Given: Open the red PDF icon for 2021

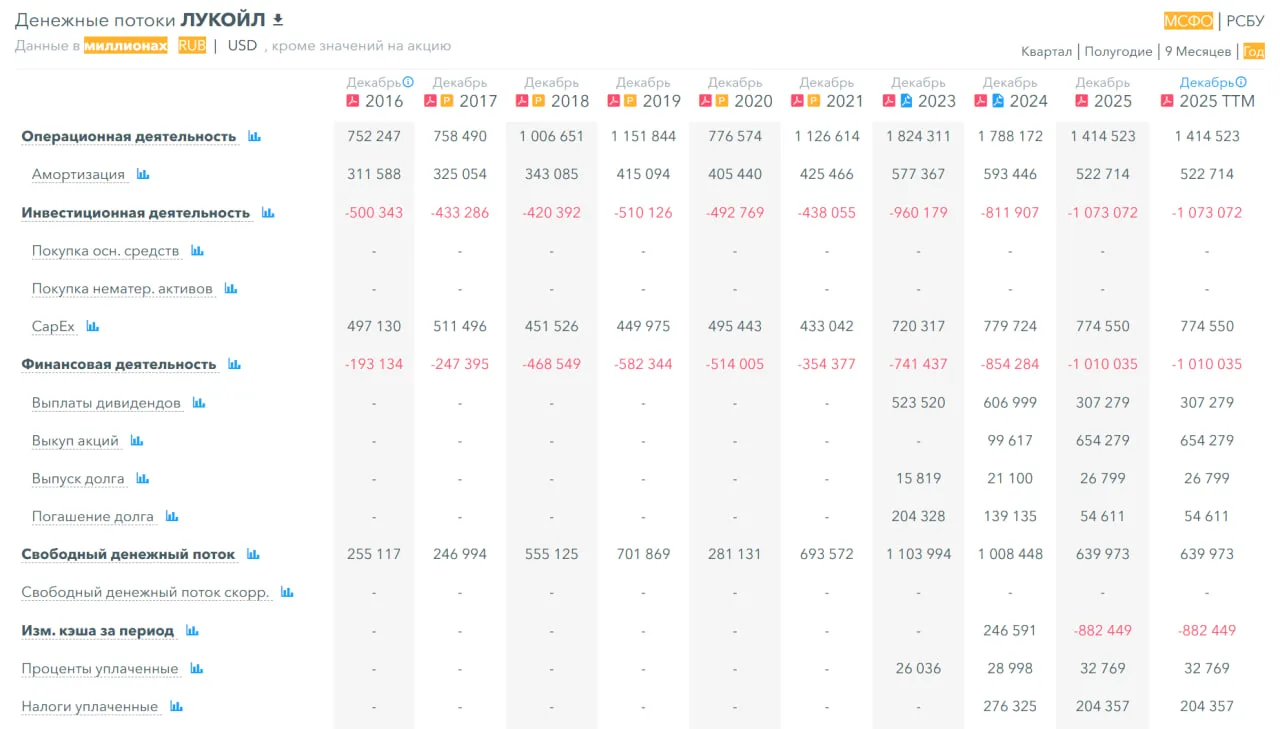Looking at the screenshot, I should [797, 101].
